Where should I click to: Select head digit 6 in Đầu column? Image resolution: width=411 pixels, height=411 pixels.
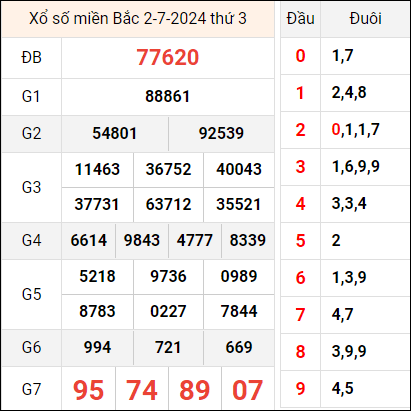point(300,278)
